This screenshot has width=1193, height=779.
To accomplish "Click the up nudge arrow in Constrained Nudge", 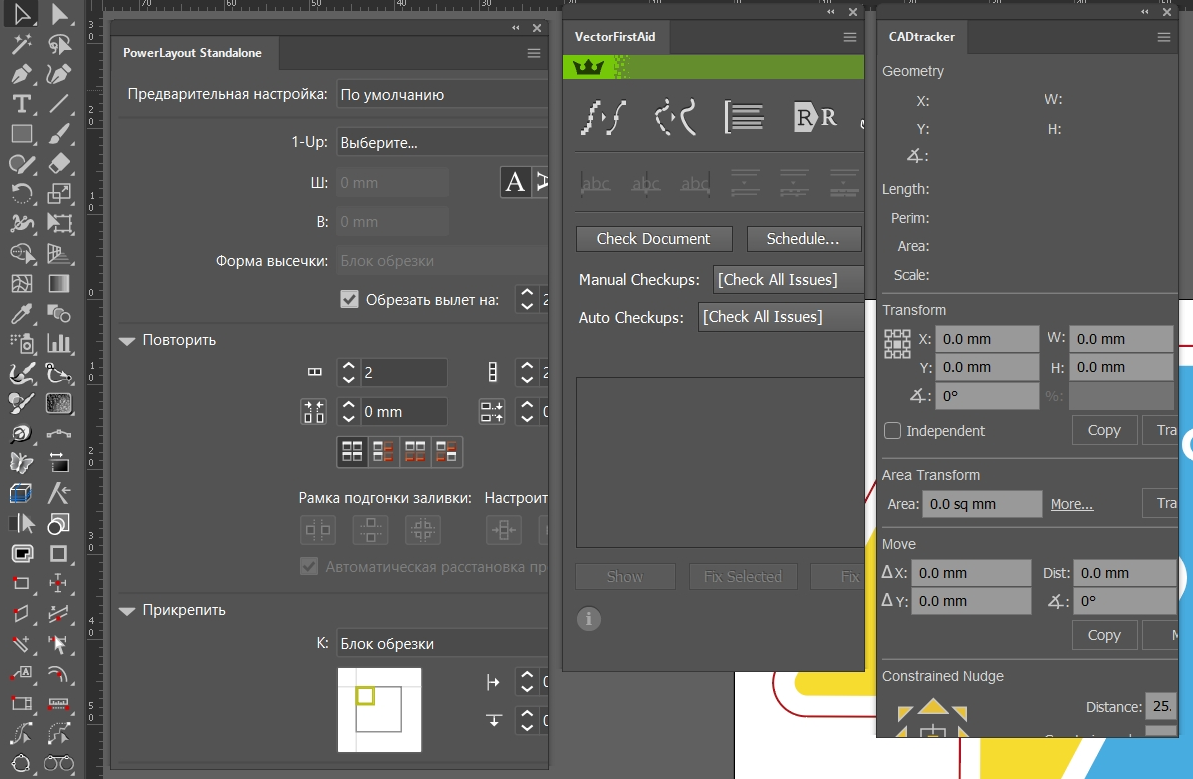I will (x=933, y=707).
